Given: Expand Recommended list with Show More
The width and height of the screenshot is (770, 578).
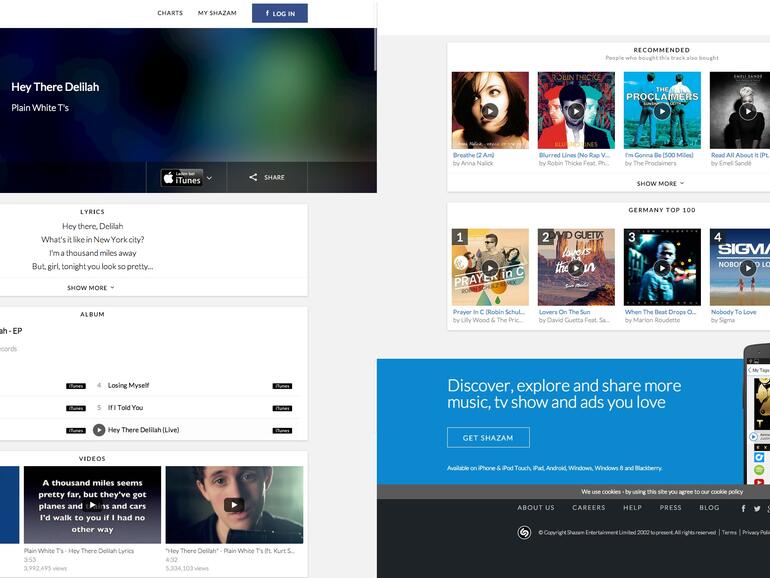Looking at the screenshot, I should pyautogui.click(x=660, y=183).
